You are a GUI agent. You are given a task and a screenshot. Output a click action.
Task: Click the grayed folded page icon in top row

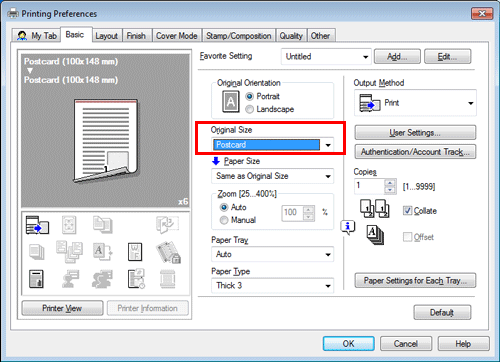pos(167,225)
